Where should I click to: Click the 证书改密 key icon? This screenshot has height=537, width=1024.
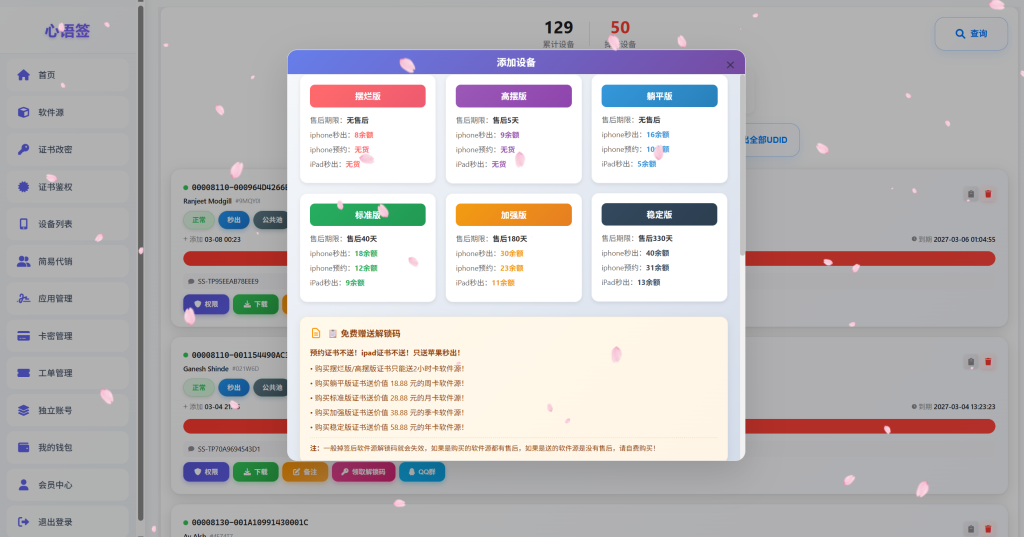(24, 150)
